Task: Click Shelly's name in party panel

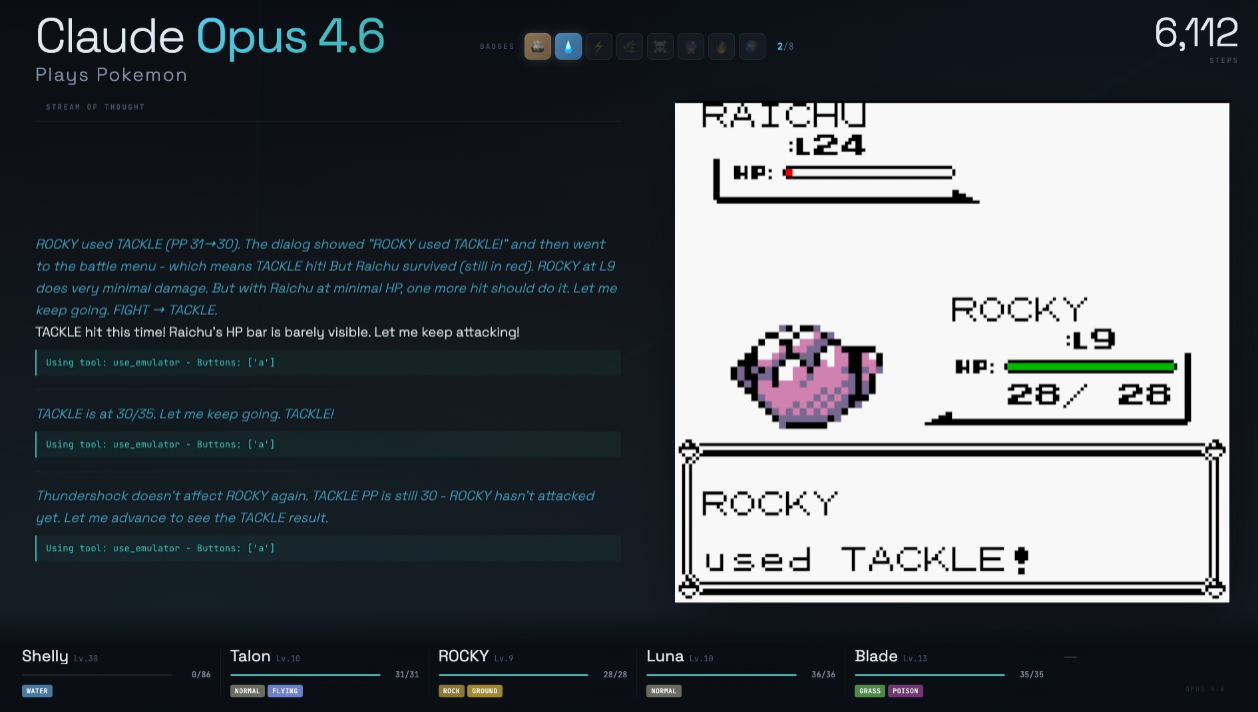Action: pos(45,656)
